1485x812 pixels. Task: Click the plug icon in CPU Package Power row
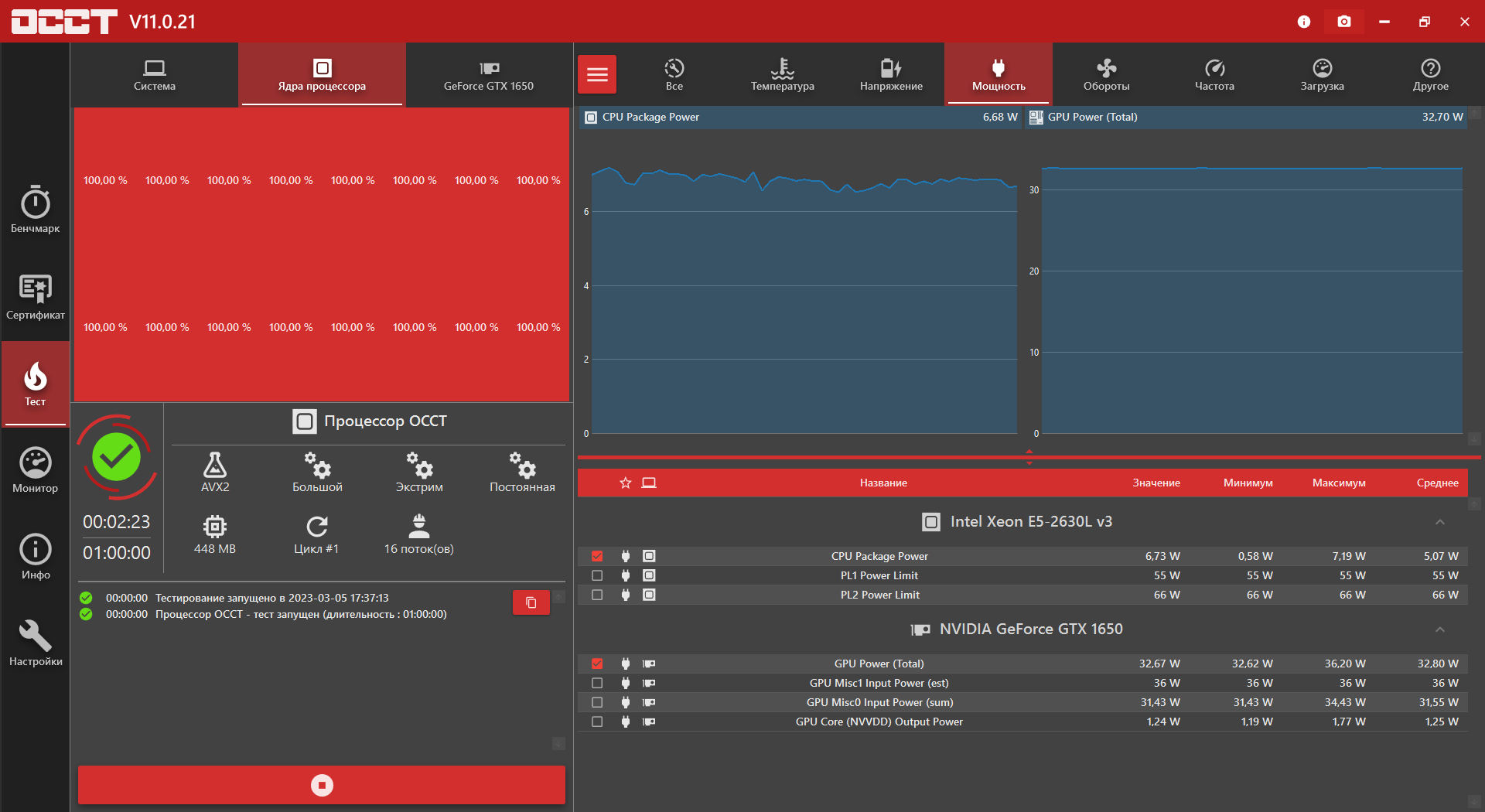(x=626, y=556)
